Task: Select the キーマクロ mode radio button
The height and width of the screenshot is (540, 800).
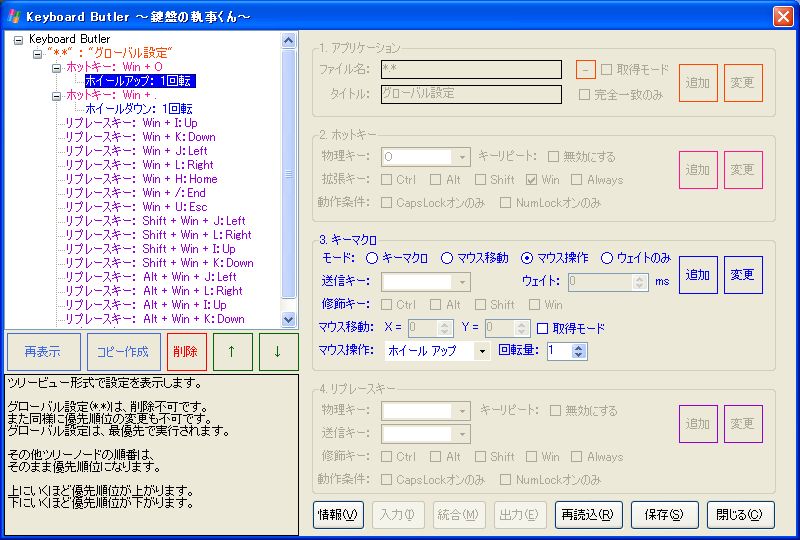Action: [372, 258]
